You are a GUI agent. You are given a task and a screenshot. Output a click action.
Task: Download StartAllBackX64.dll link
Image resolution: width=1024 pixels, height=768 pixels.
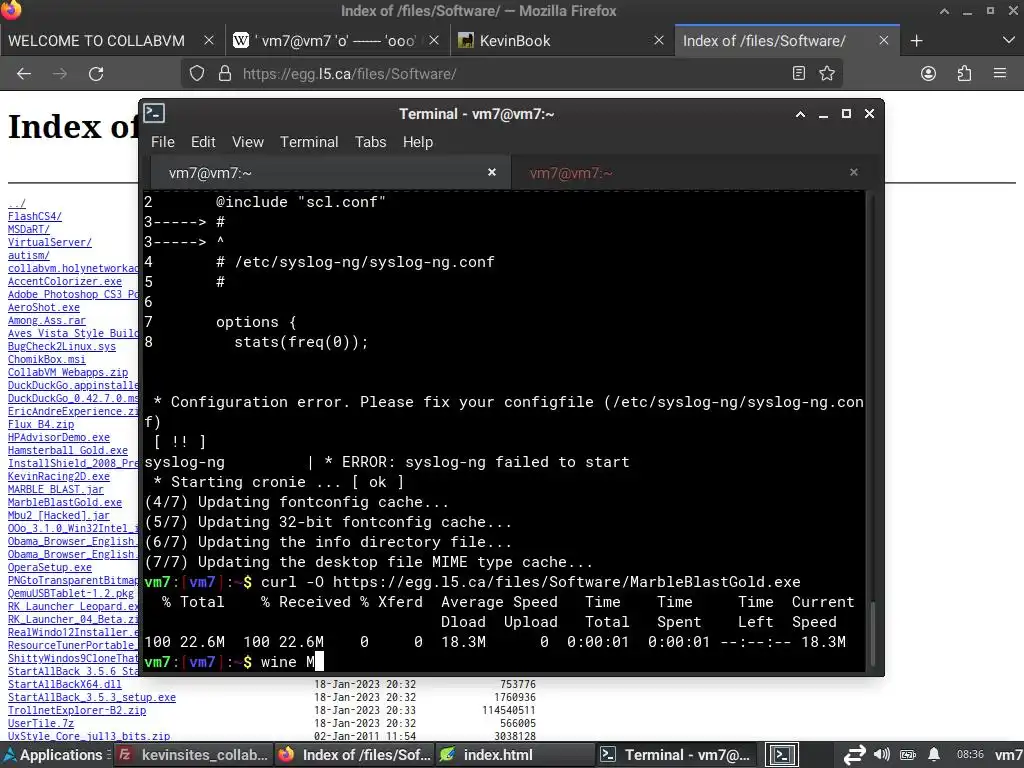(65, 684)
